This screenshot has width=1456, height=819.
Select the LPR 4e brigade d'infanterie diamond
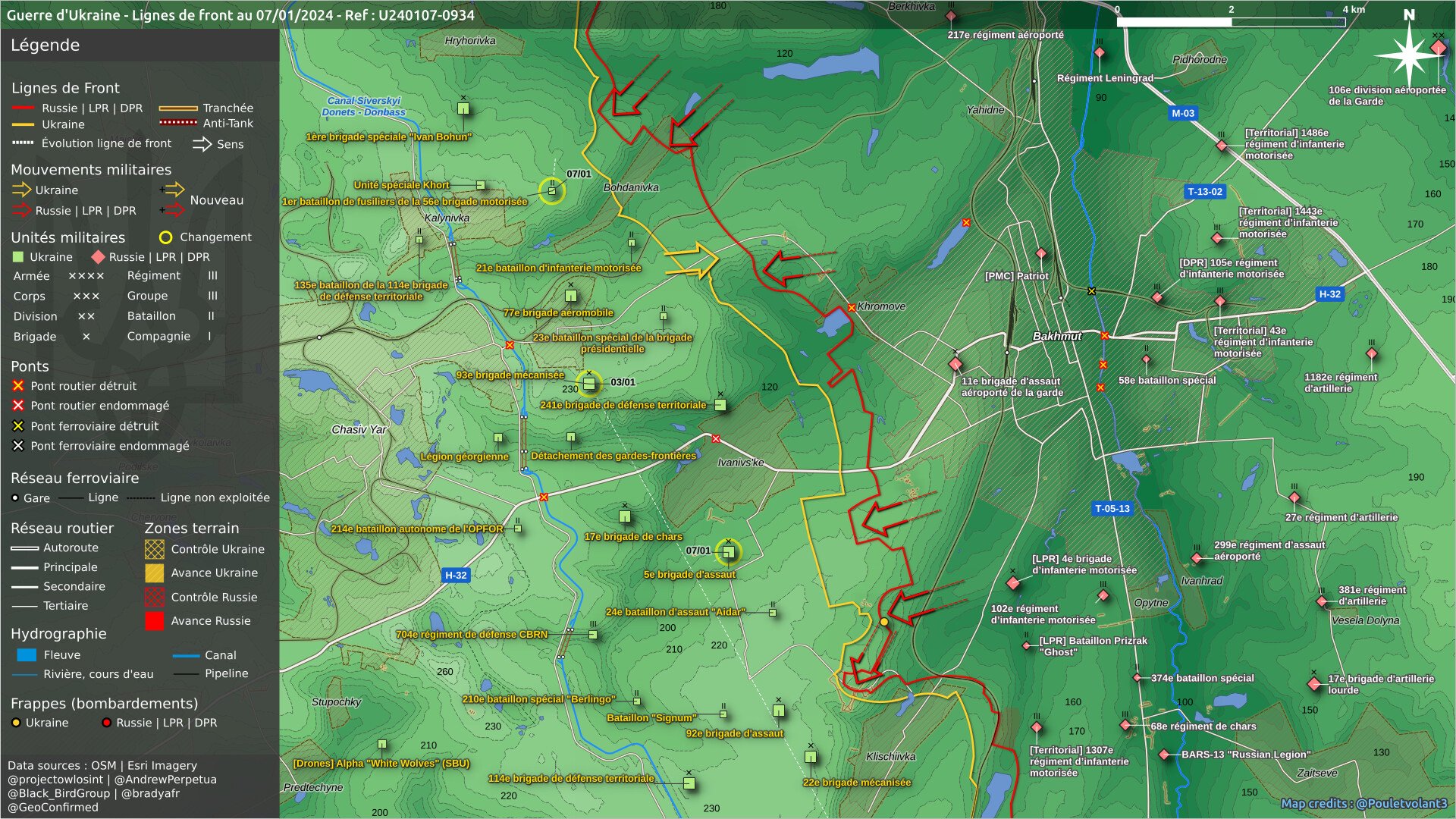[x=1013, y=583]
